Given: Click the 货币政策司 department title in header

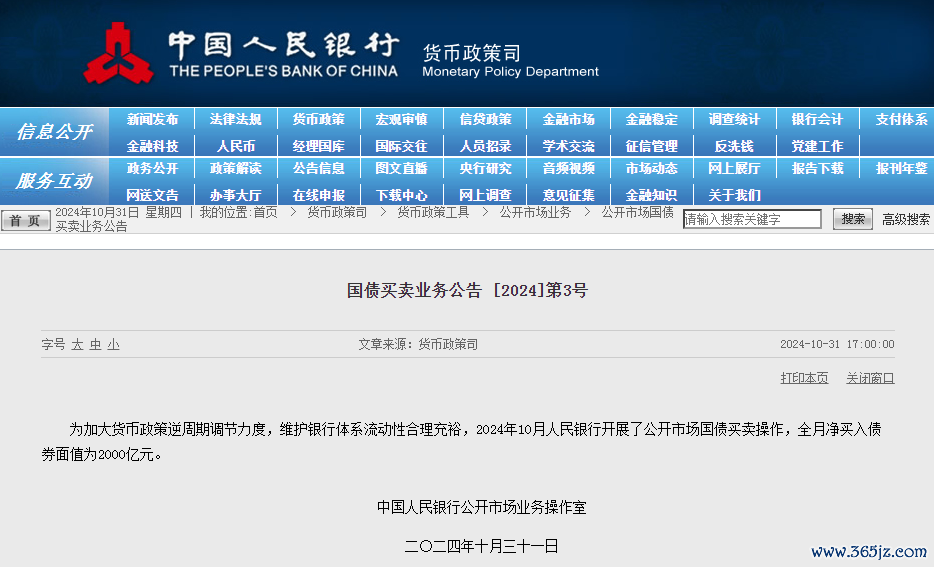Looking at the screenshot, I should tap(472, 53).
